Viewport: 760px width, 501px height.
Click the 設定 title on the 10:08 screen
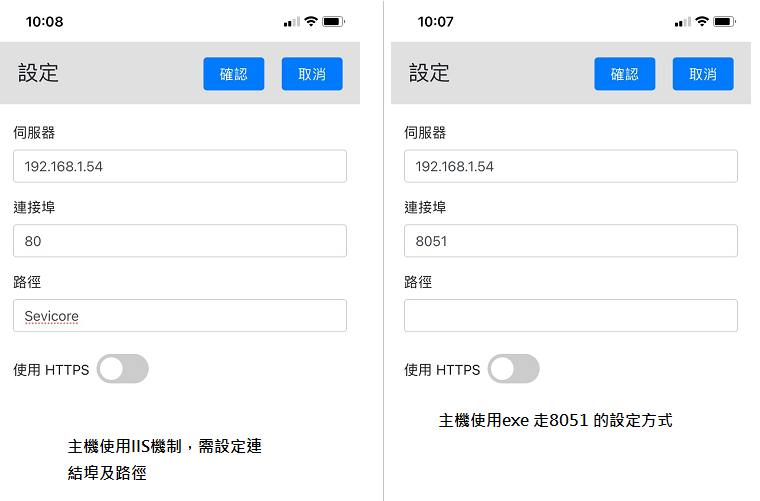(x=38, y=73)
